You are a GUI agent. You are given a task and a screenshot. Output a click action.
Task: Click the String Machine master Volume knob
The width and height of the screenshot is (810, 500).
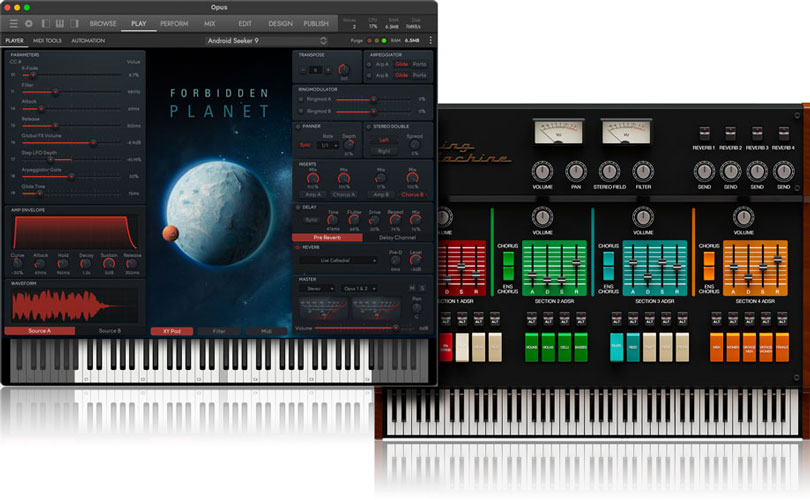tap(542, 171)
